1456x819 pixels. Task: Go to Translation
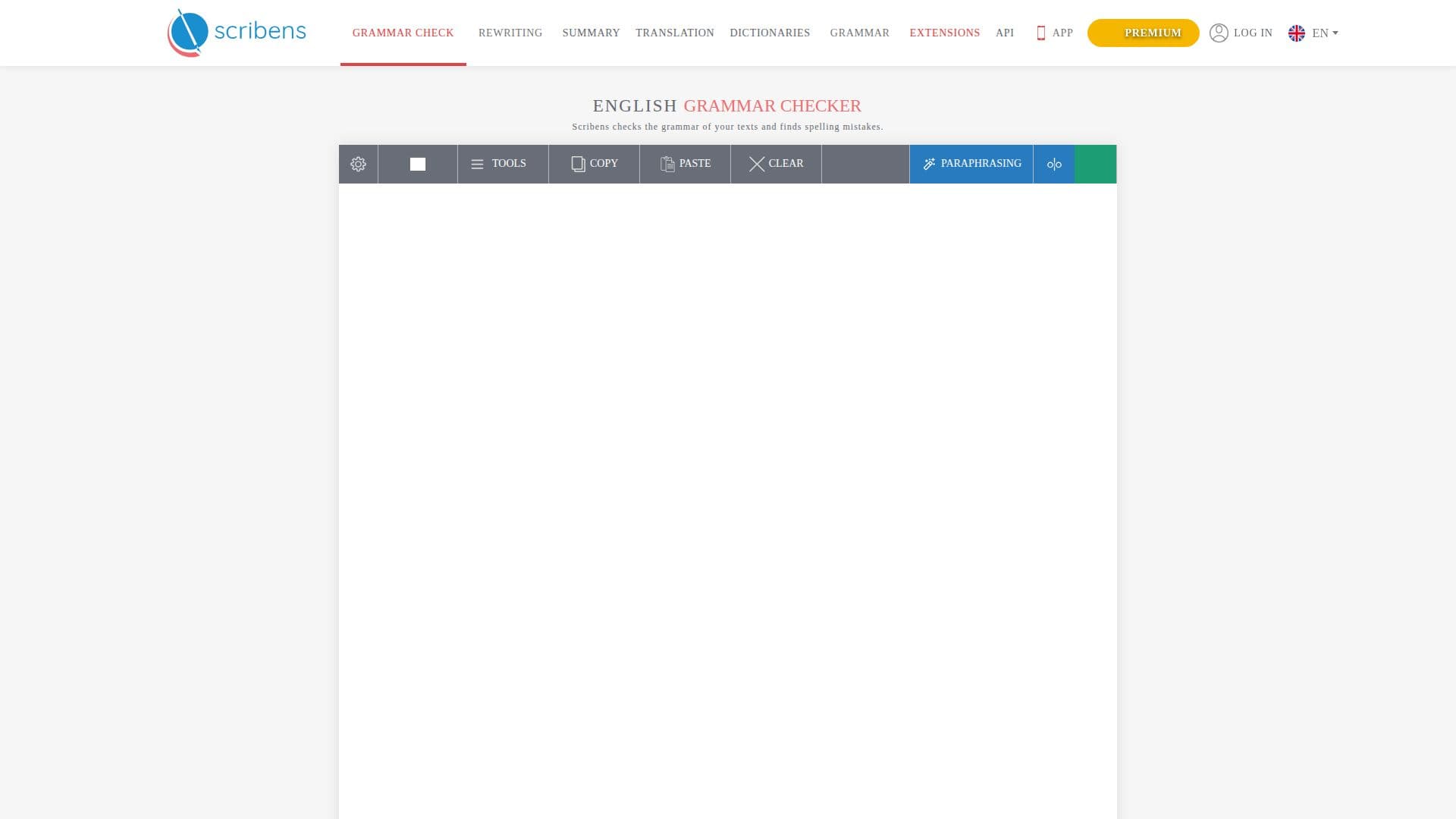coord(675,33)
